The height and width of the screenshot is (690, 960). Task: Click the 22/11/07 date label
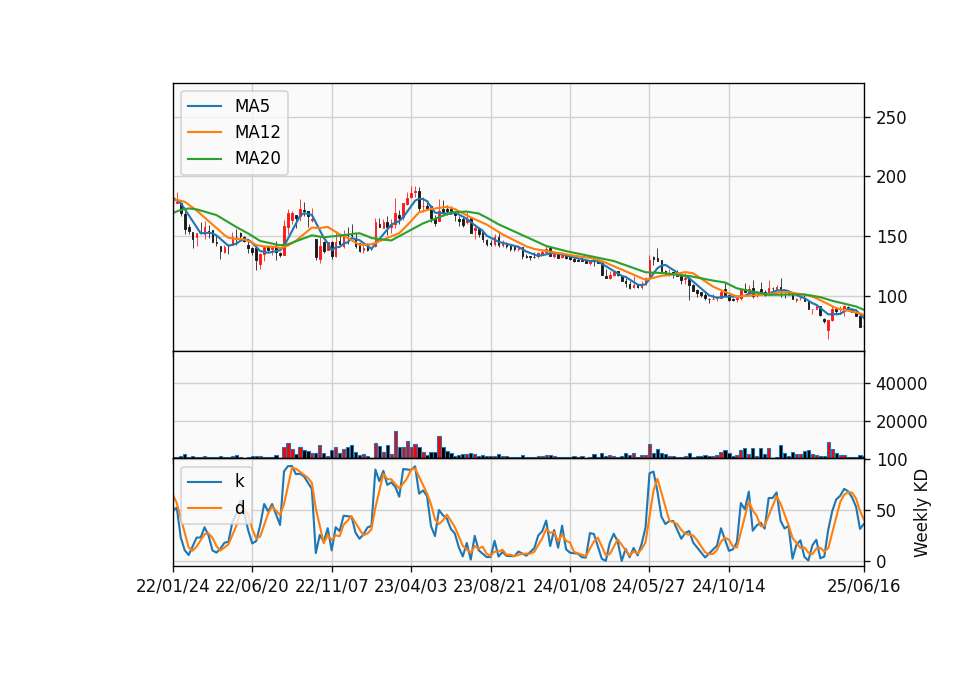332,586
